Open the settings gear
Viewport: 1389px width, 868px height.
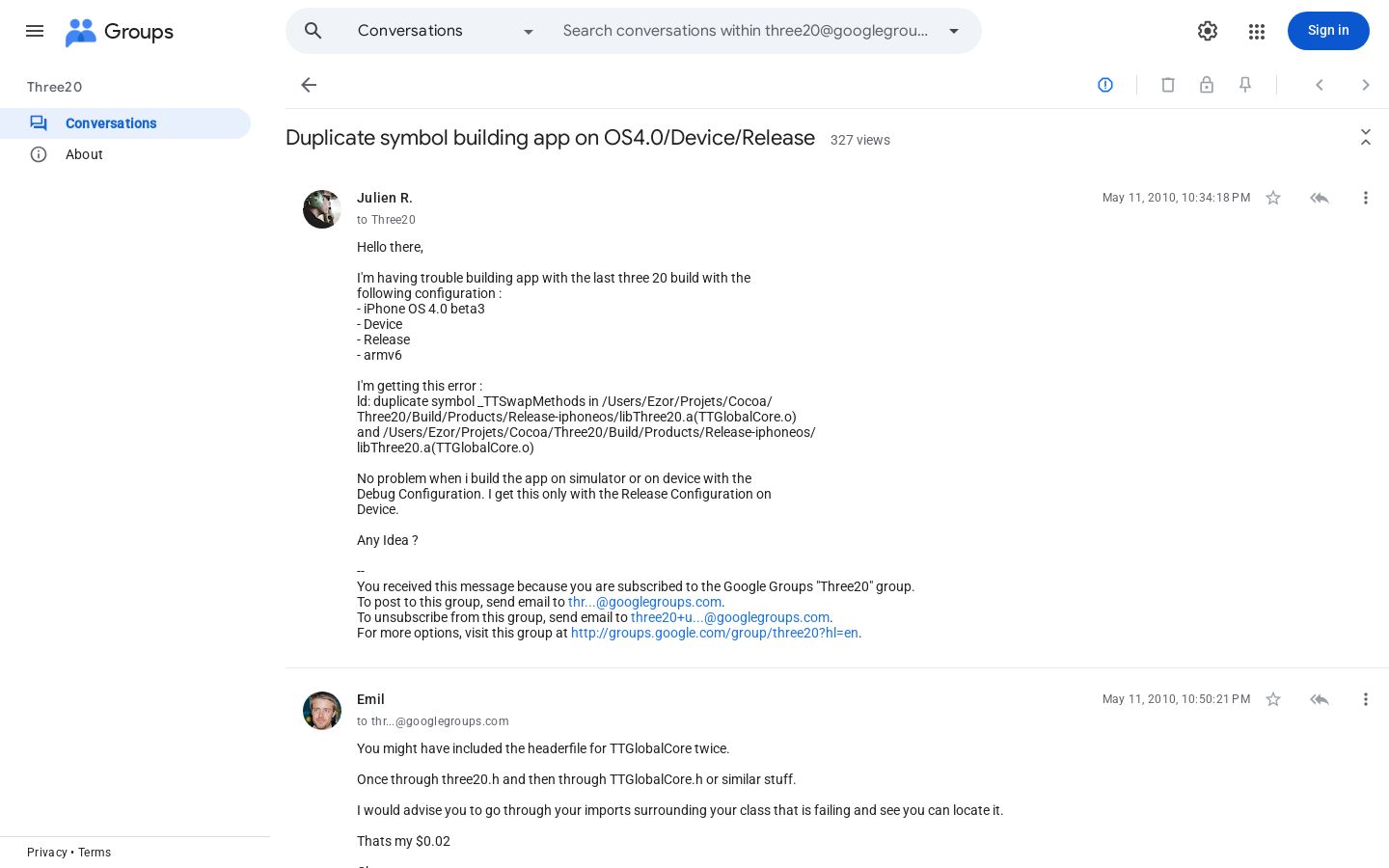1208,31
